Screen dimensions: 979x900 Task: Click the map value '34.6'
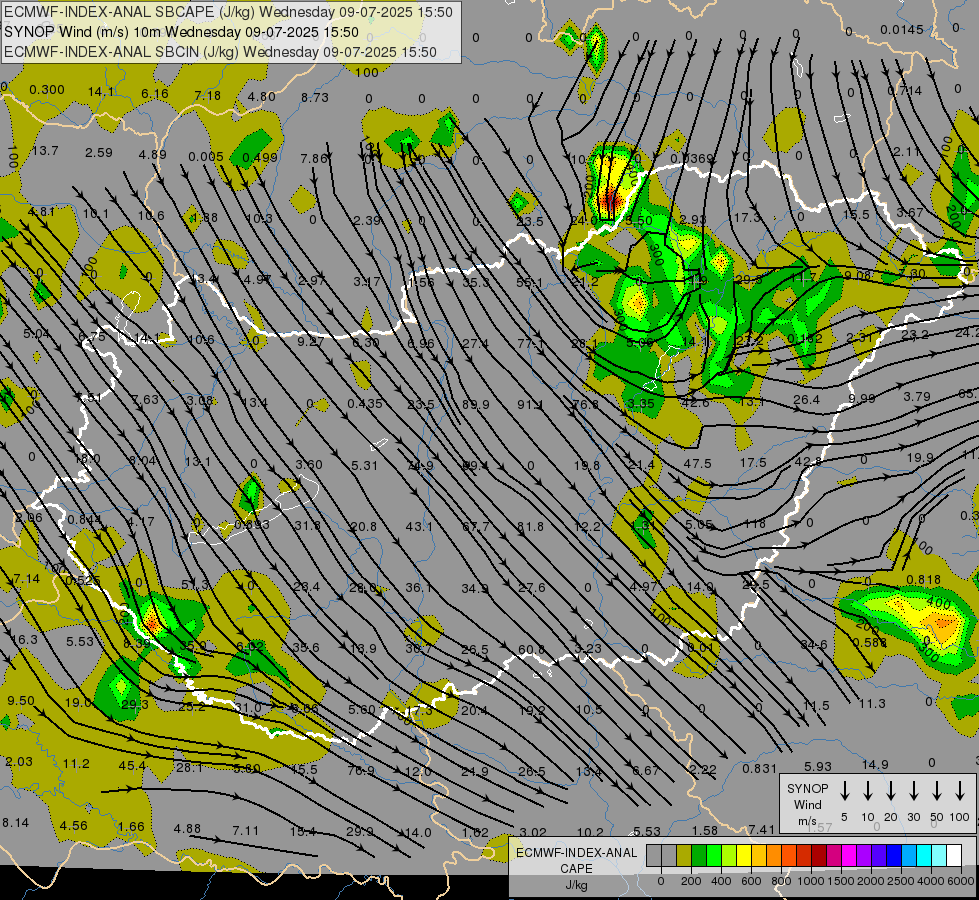(814, 645)
